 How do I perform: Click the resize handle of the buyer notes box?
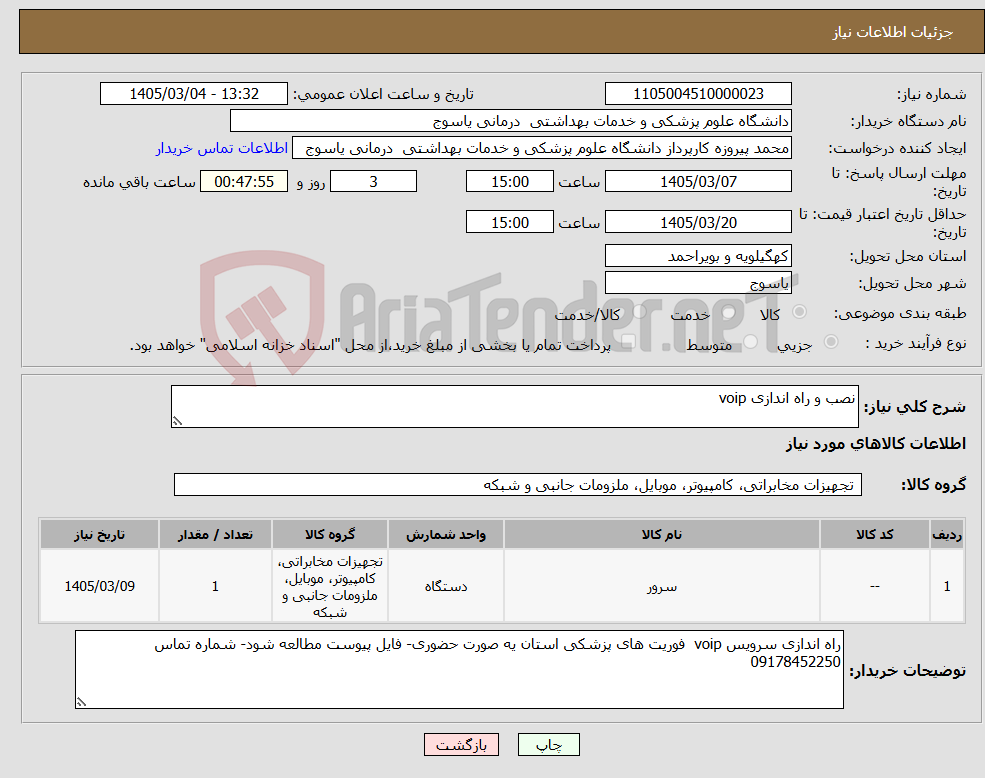pos(81,703)
